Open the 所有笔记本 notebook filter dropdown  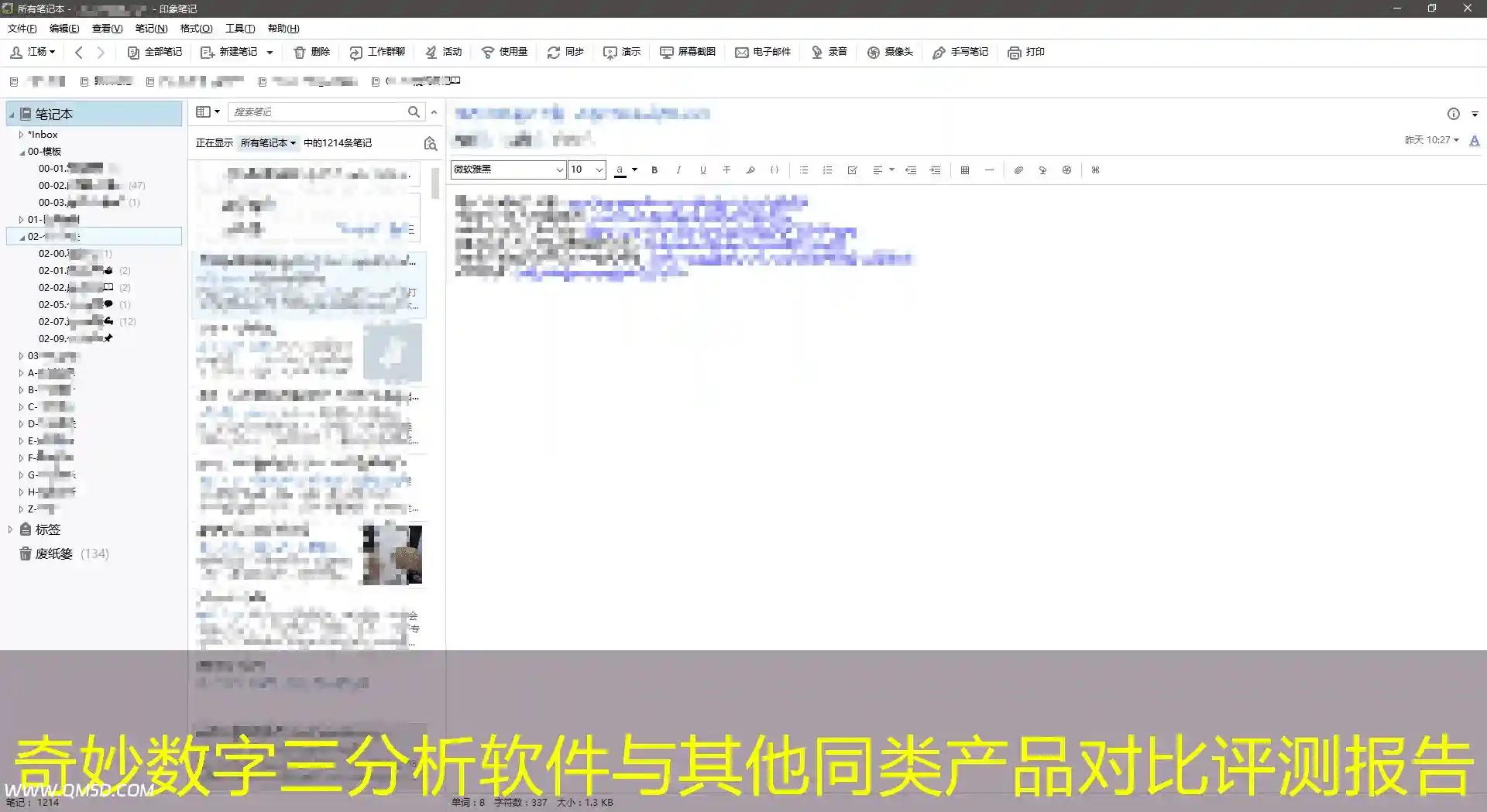point(268,143)
